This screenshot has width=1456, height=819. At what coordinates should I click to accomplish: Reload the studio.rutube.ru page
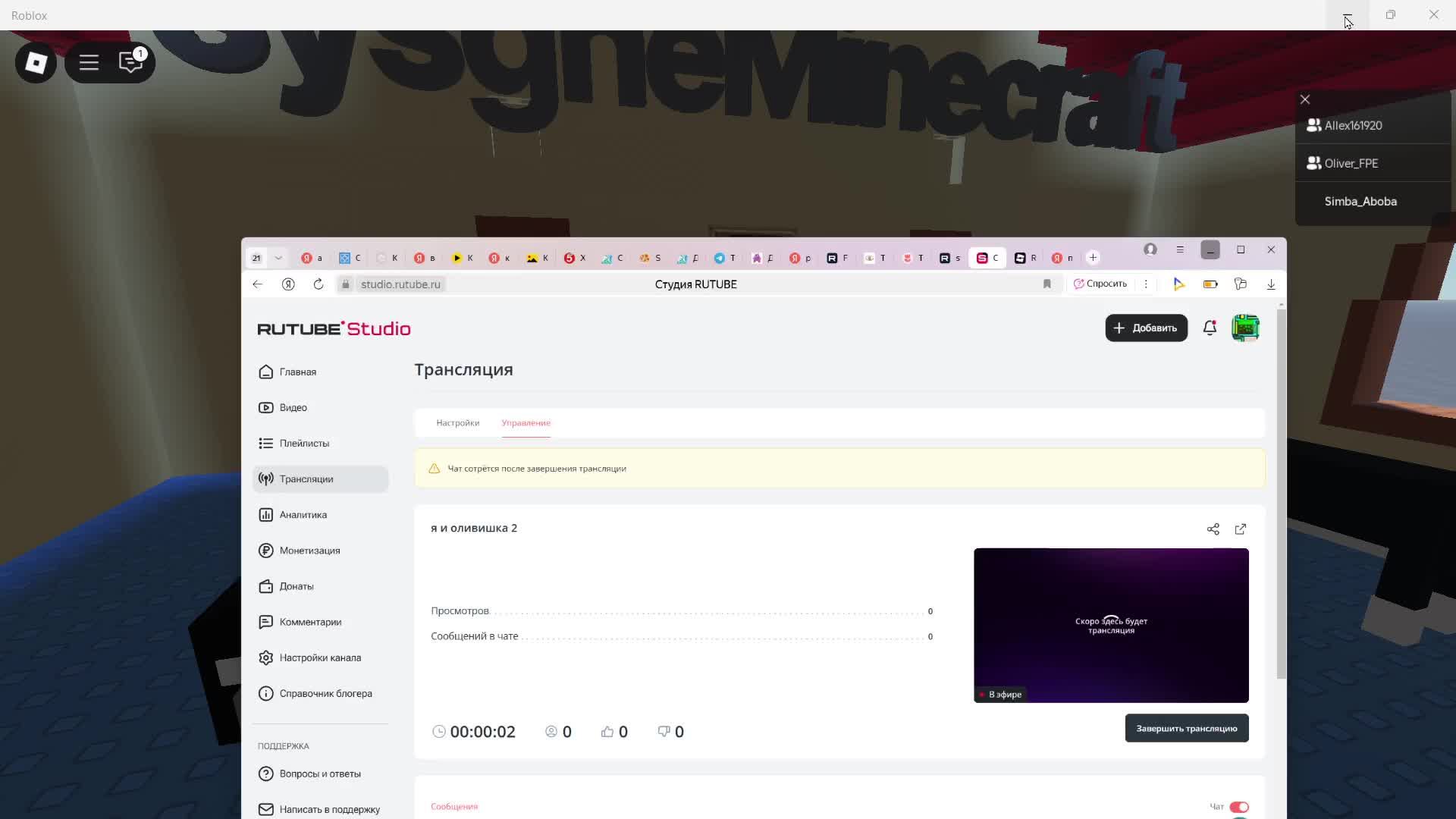(x=318, y=284)
